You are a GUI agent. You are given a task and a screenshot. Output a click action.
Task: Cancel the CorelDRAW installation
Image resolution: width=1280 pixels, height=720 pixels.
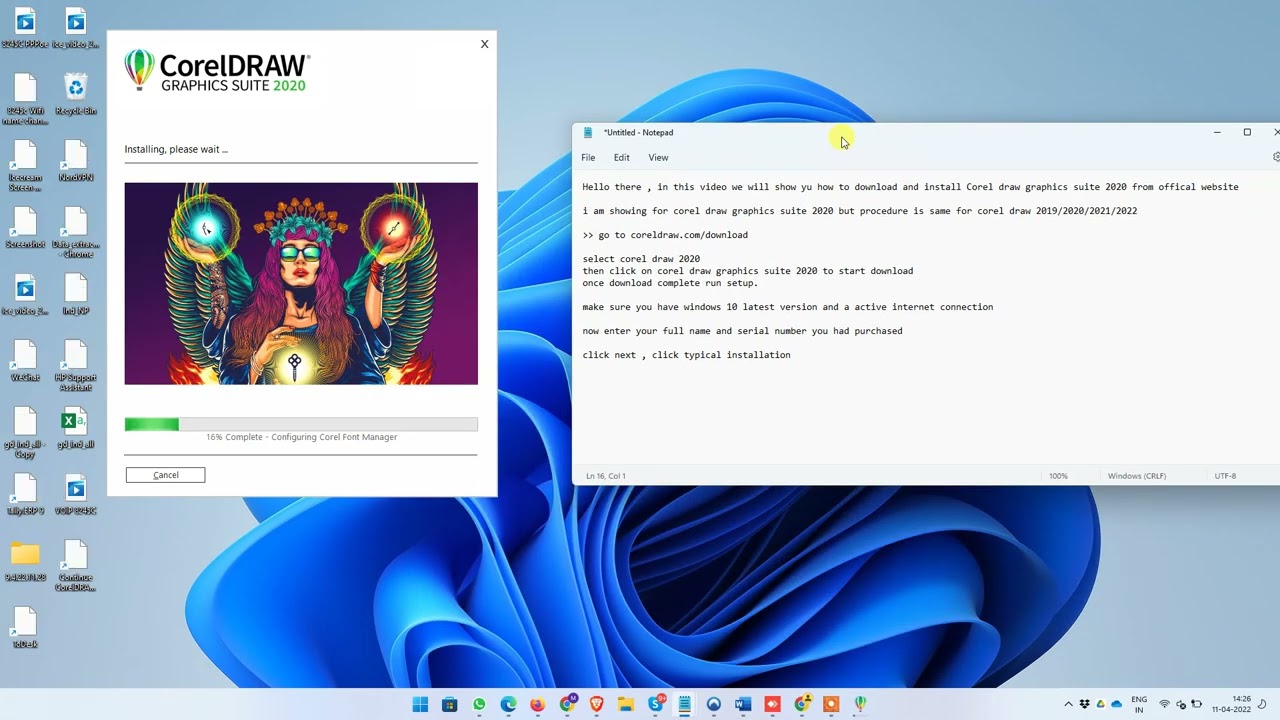(x=165, y=475)
